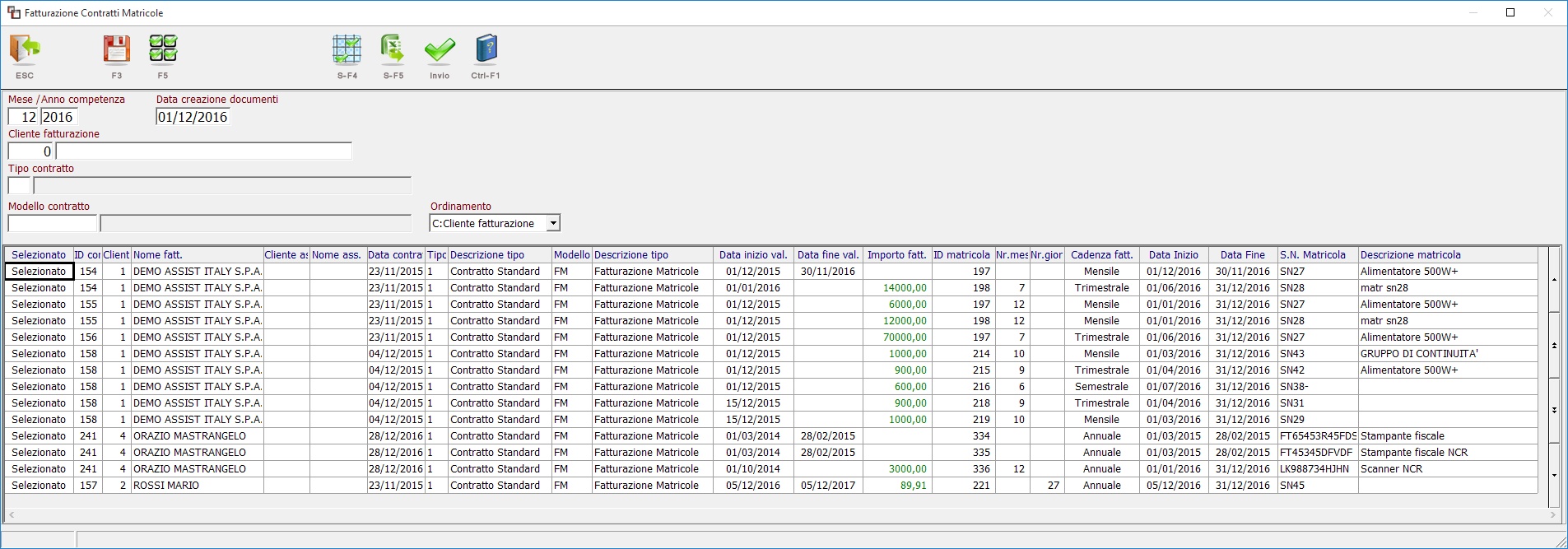1568x549 pixels.
Task: Click the F3 save floppy disk icon
Action: (x=117, y=50)
